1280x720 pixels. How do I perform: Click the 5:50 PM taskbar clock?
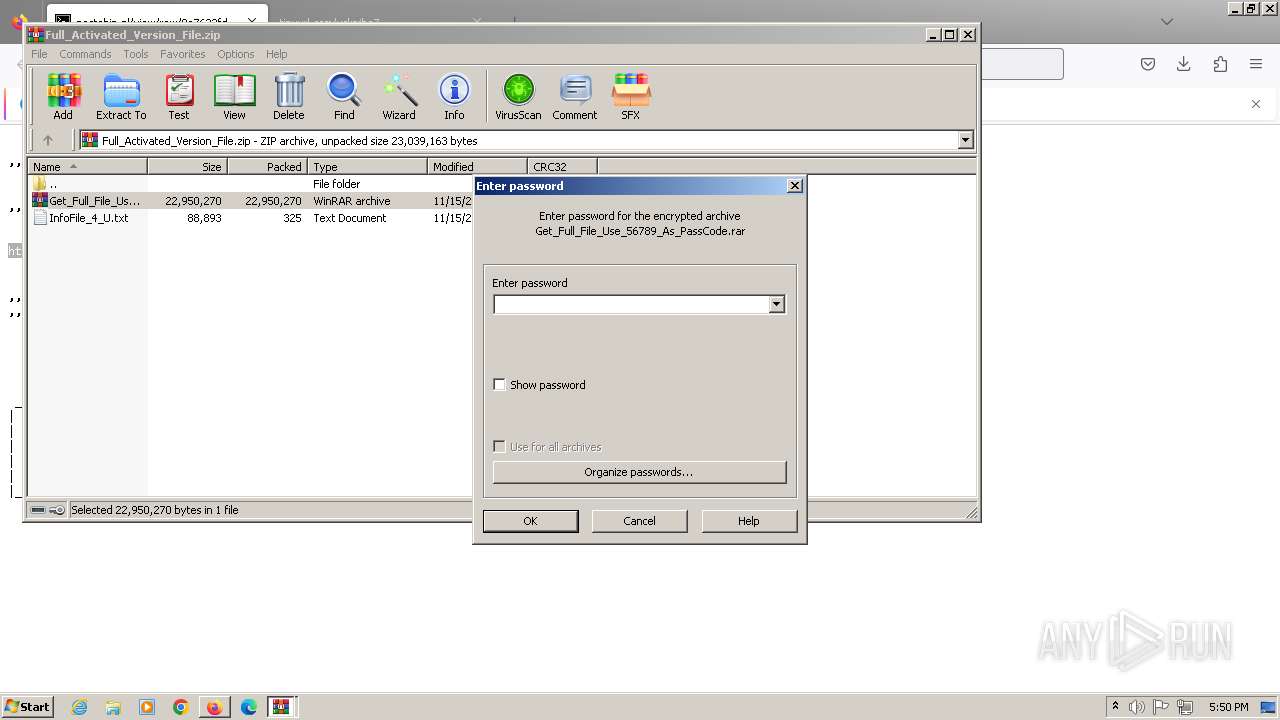coord(1228,707)
